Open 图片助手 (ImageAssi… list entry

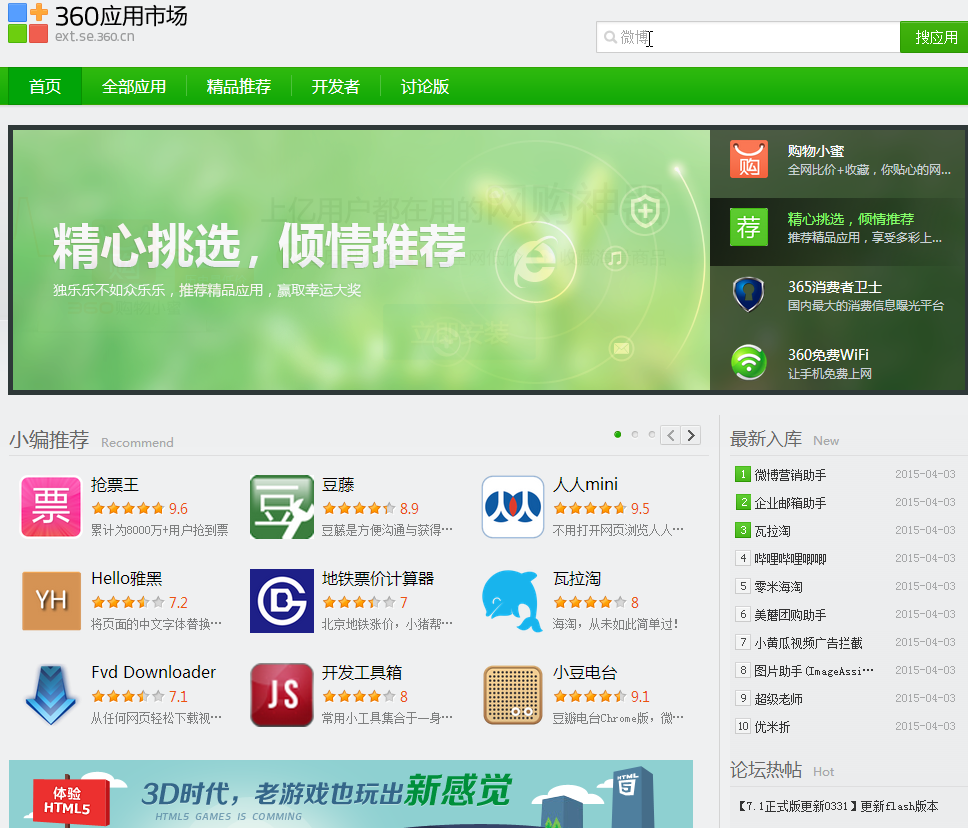(814, 671)
